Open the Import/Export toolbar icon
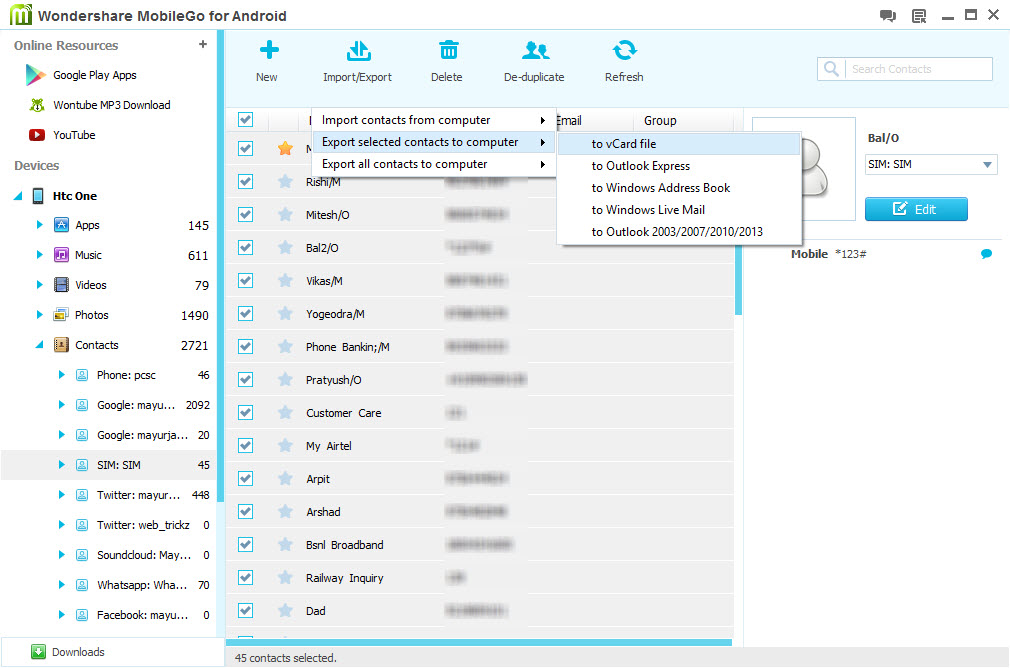This screenshot has width=1010, height=668. point(358,50)
